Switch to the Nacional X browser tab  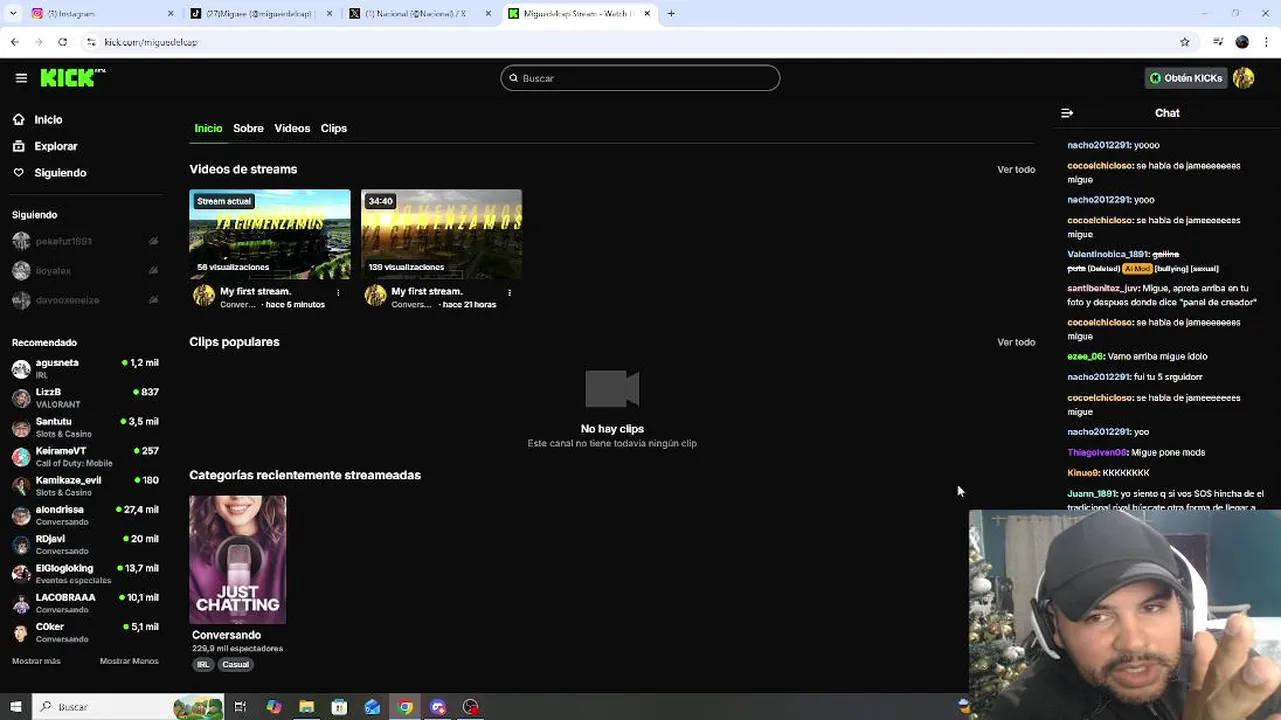pyautogui.click(x=420, y=14)
